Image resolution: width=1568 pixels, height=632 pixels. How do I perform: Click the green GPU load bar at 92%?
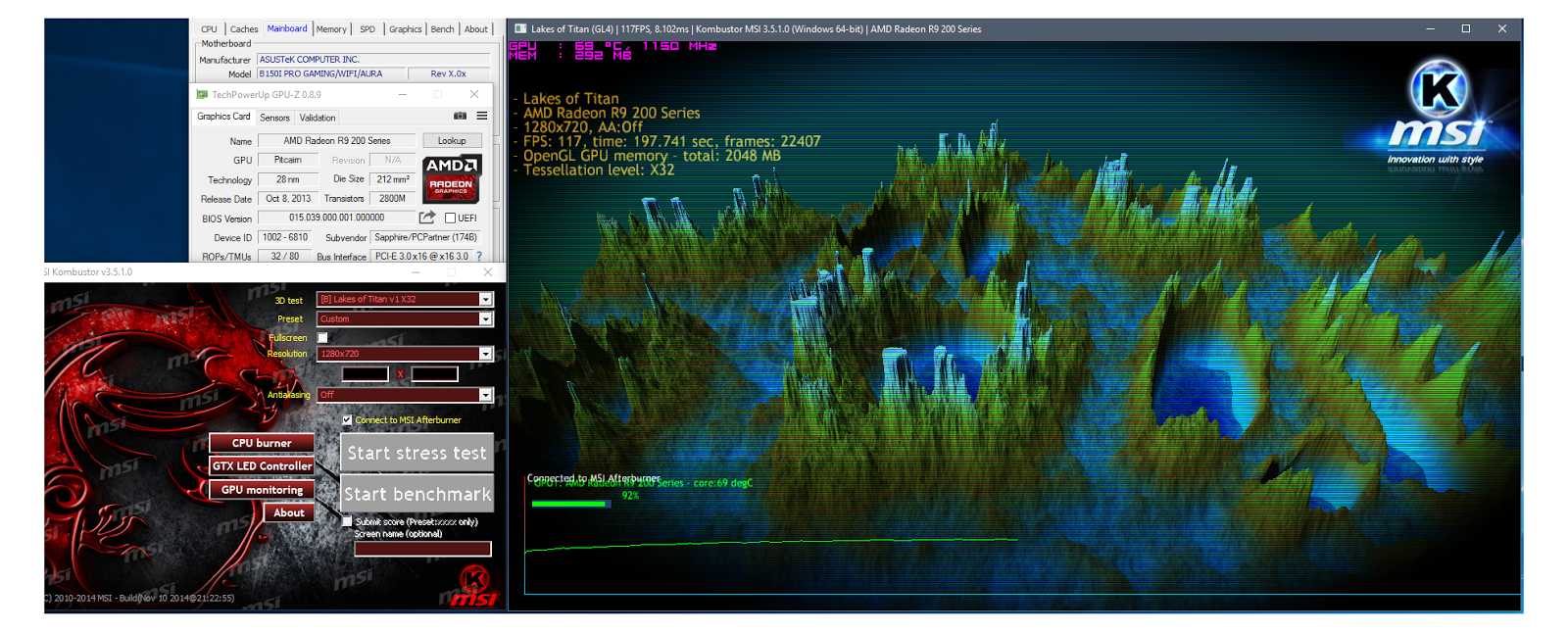[x=571, y=504]
